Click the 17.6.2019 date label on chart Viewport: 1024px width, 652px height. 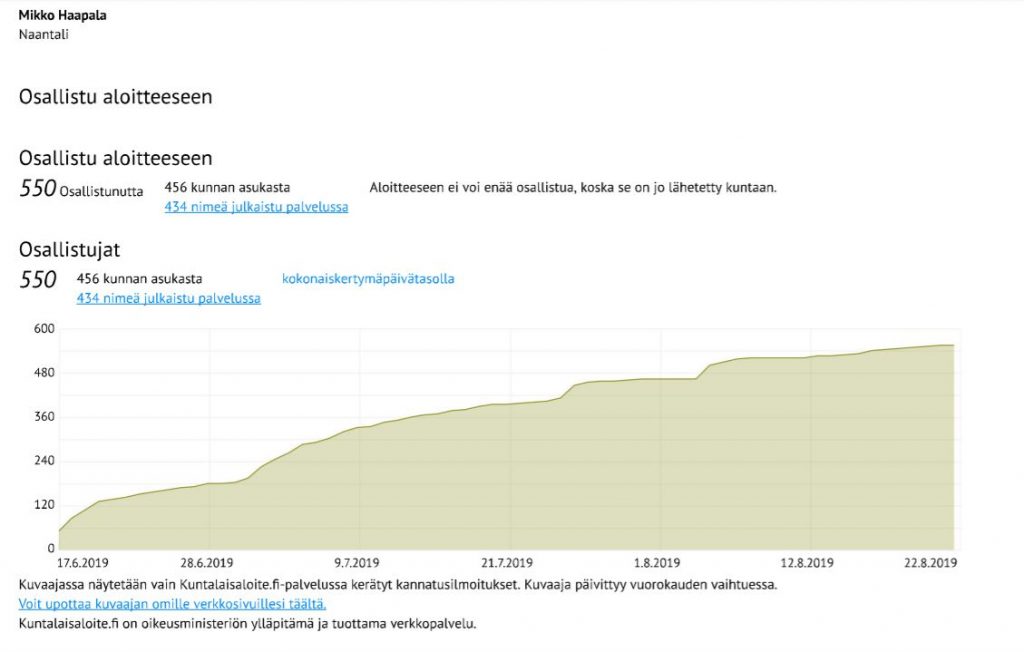(x=83, y=563)
